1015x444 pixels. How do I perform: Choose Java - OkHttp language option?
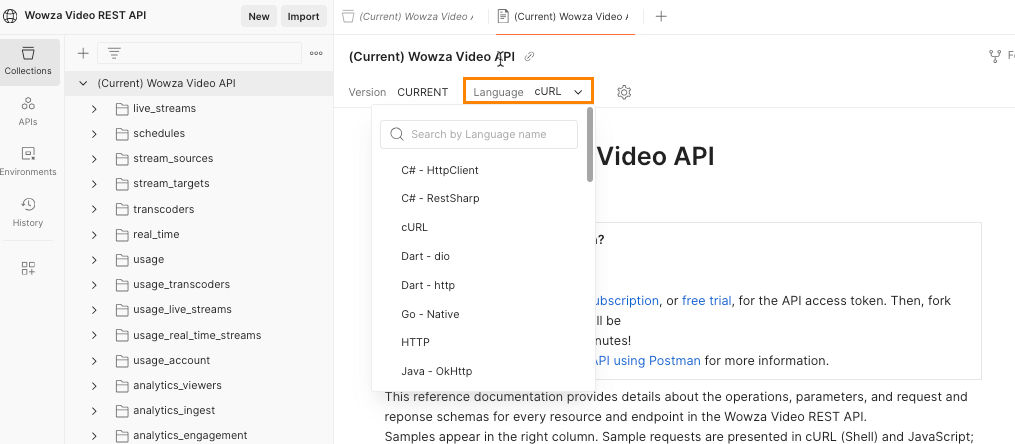pyautogui.click(x=436, y=371)
